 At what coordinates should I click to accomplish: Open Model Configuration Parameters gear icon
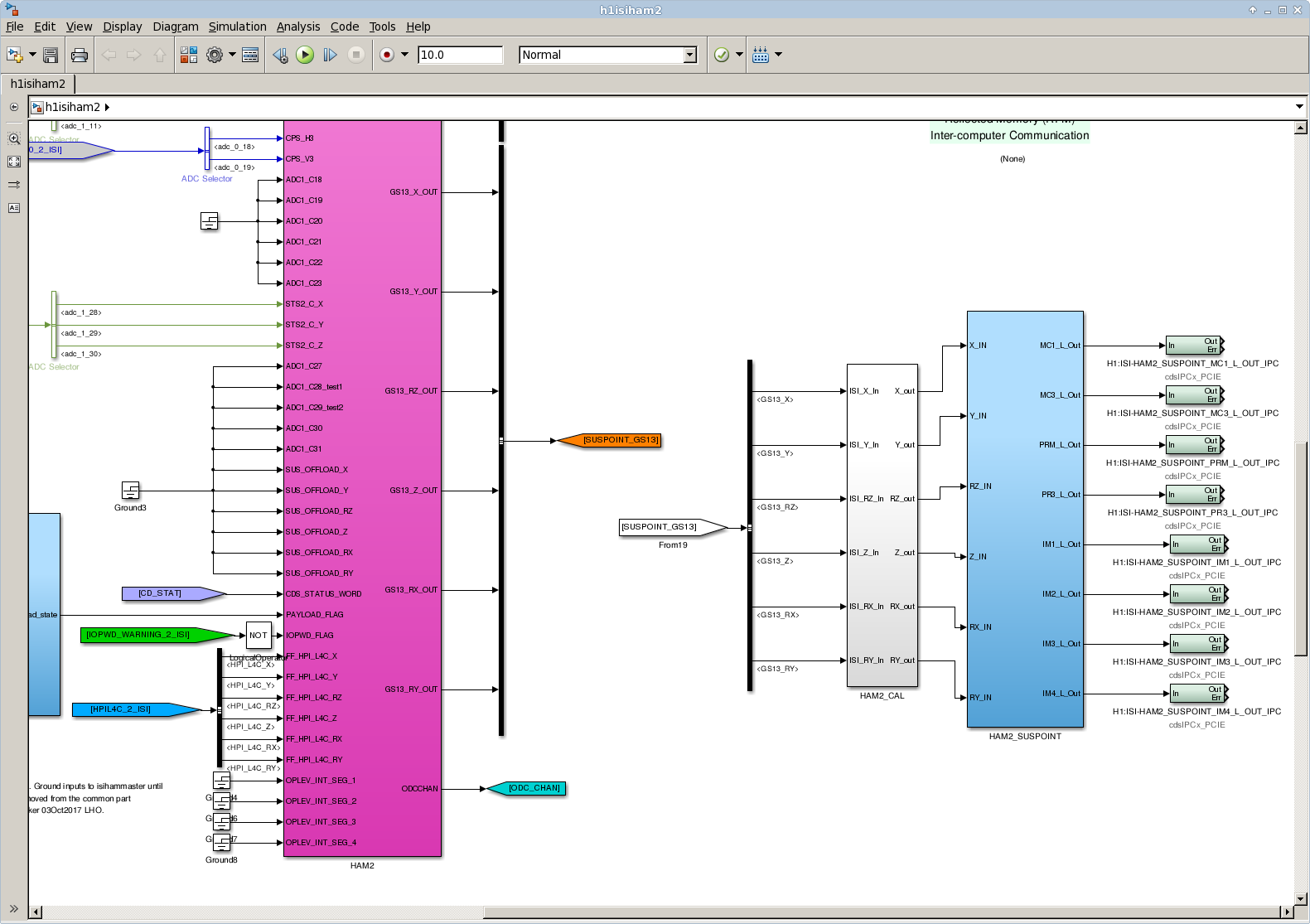(215, 56)
